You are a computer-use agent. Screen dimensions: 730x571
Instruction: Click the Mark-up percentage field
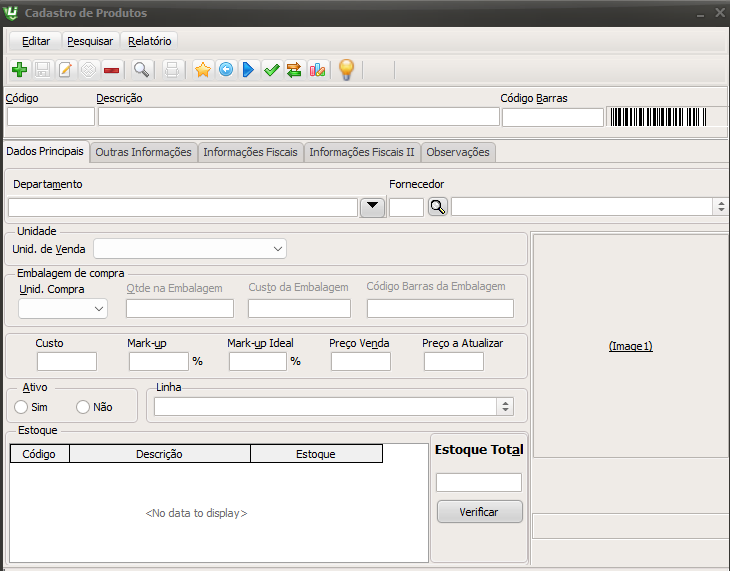pos(159,361)
